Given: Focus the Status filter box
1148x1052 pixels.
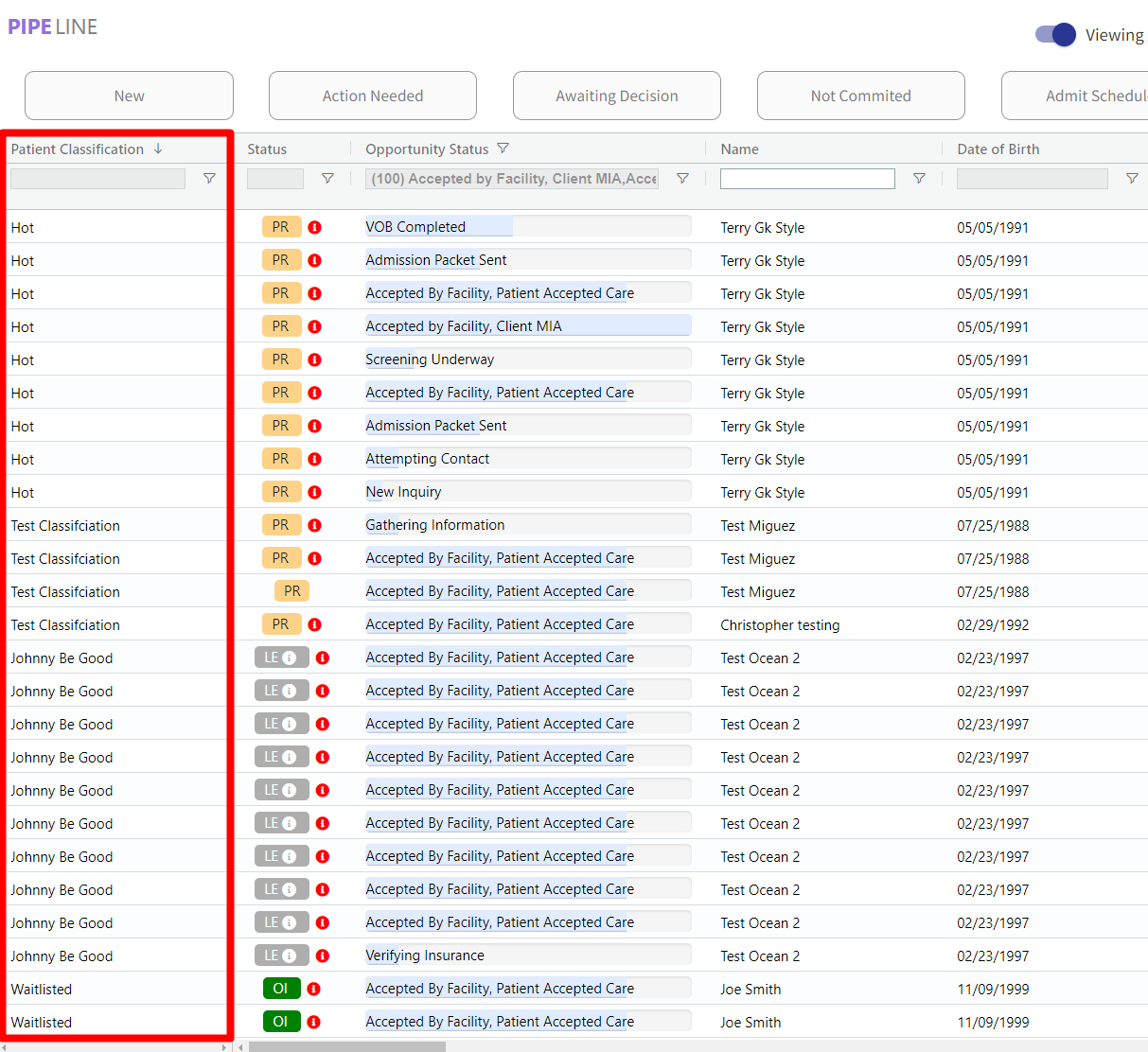Looking at the screenshot, I should [x=275, y=179].
